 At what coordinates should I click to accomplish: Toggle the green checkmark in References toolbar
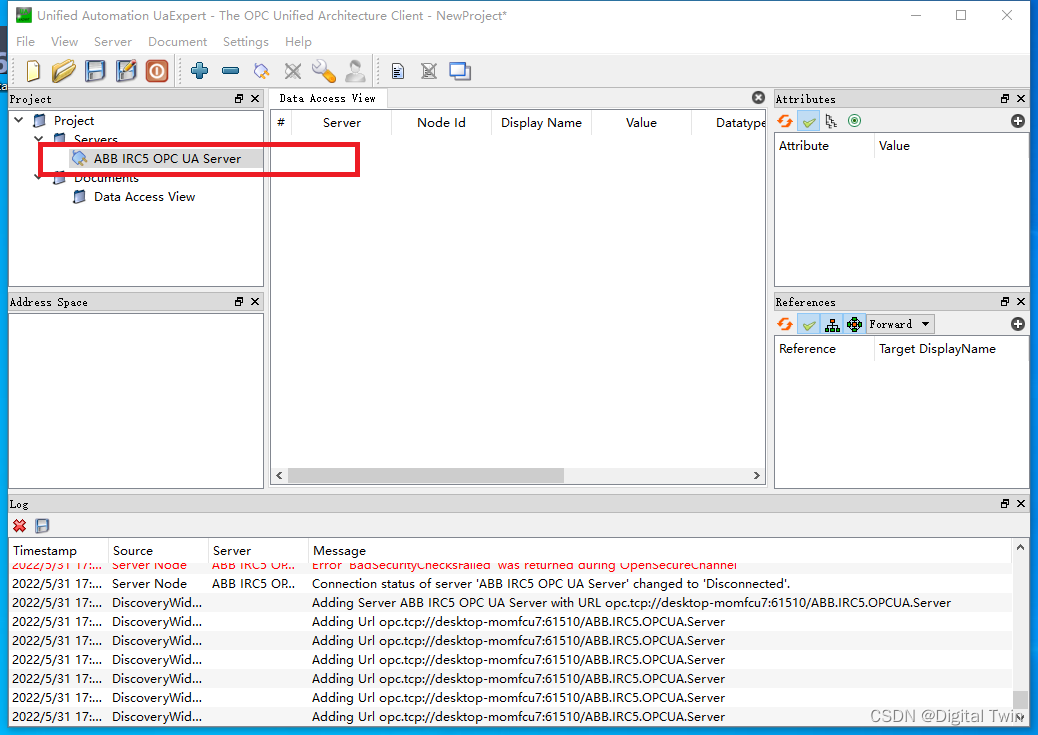pos(808,324)
